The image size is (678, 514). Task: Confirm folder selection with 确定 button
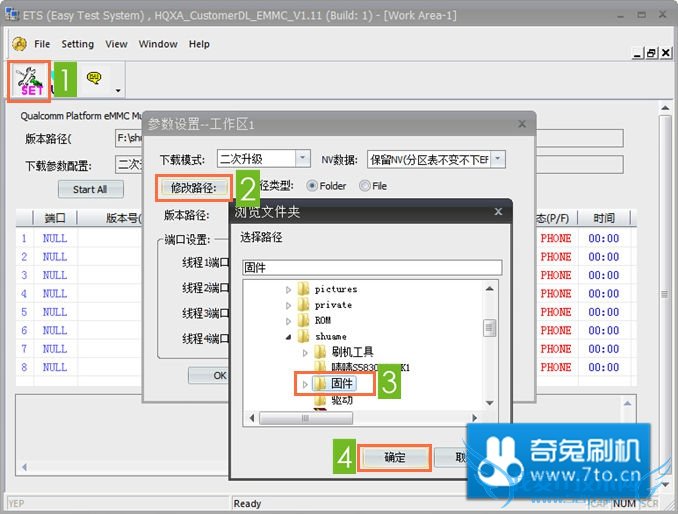pyautogui.click(x=395, y=457)
